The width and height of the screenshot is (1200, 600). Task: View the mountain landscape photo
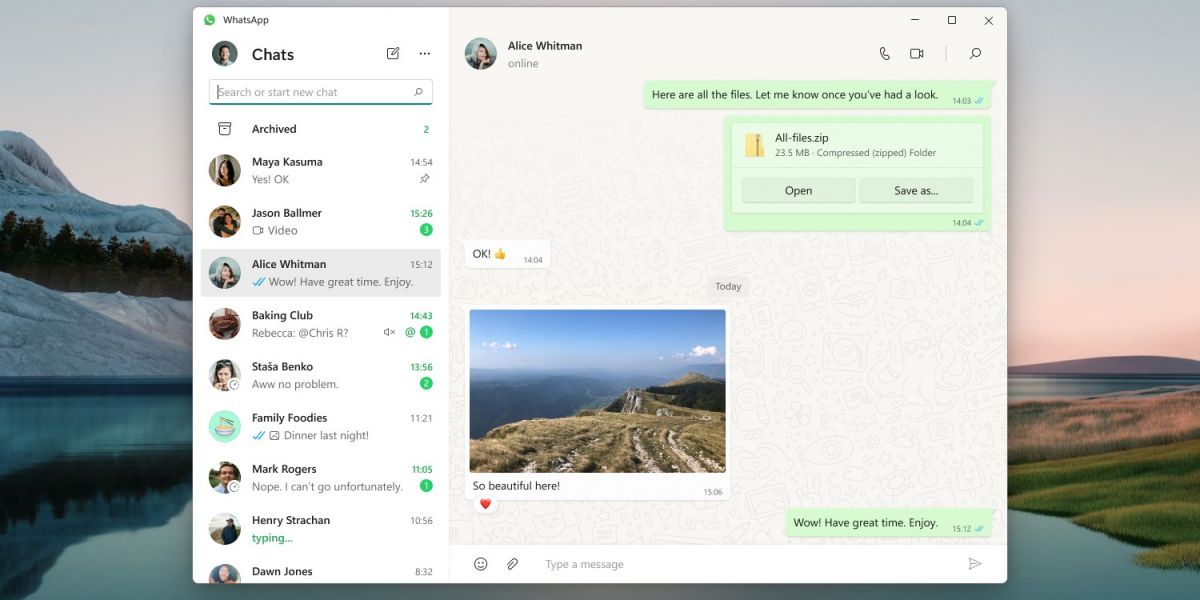tap(597, 391)
